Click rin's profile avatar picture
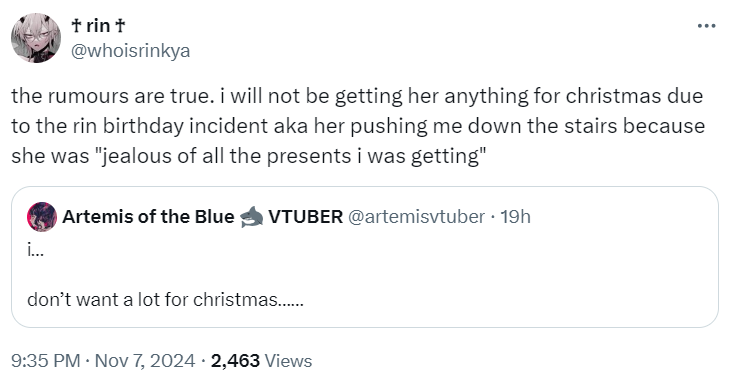 [x=36, y=38]
